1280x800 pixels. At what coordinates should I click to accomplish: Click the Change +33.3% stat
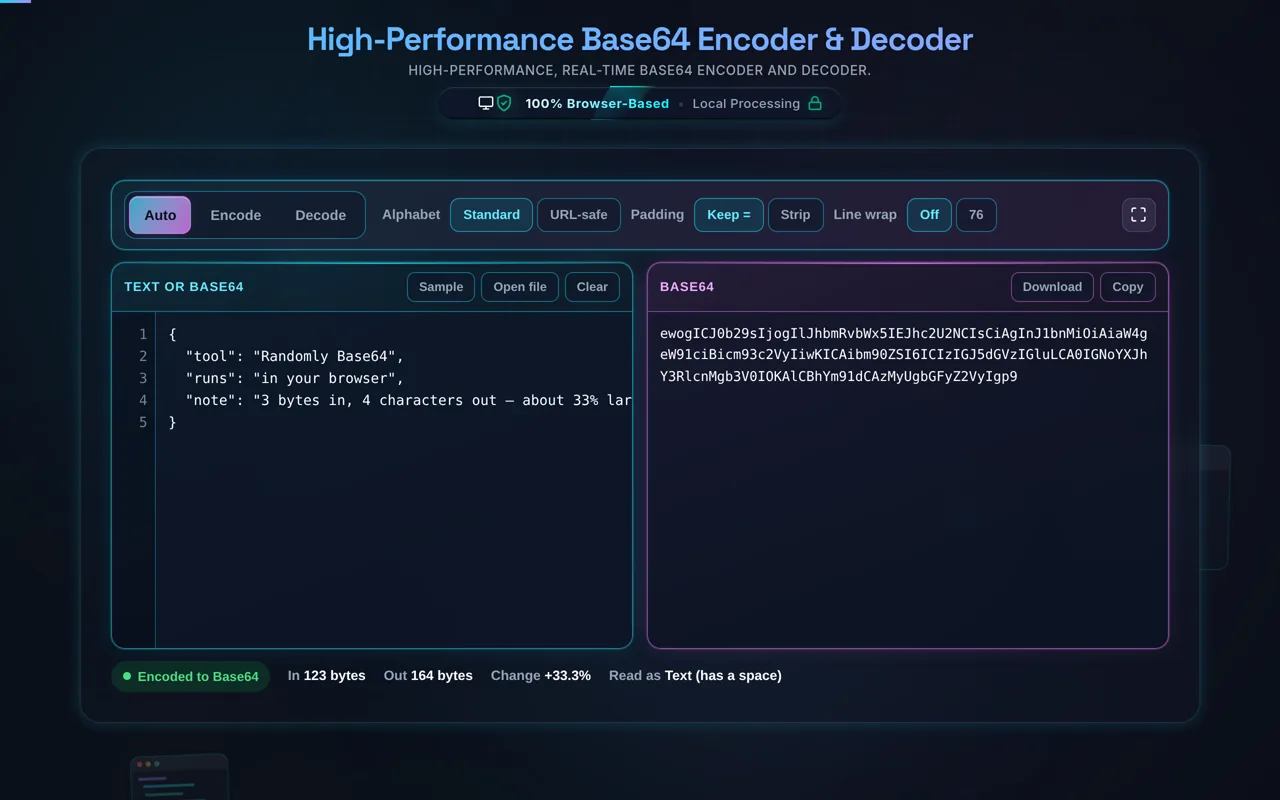tap(541, 676)
